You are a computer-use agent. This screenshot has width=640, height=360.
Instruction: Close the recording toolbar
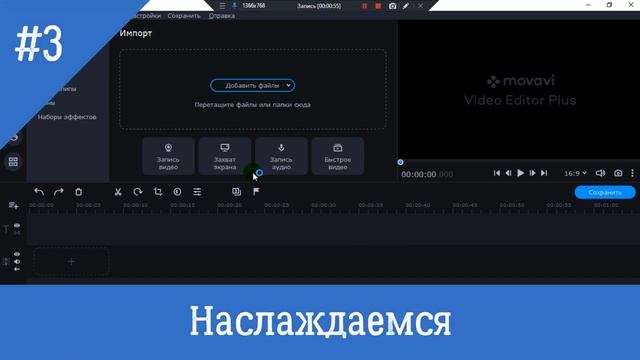[x=420, y=6]
